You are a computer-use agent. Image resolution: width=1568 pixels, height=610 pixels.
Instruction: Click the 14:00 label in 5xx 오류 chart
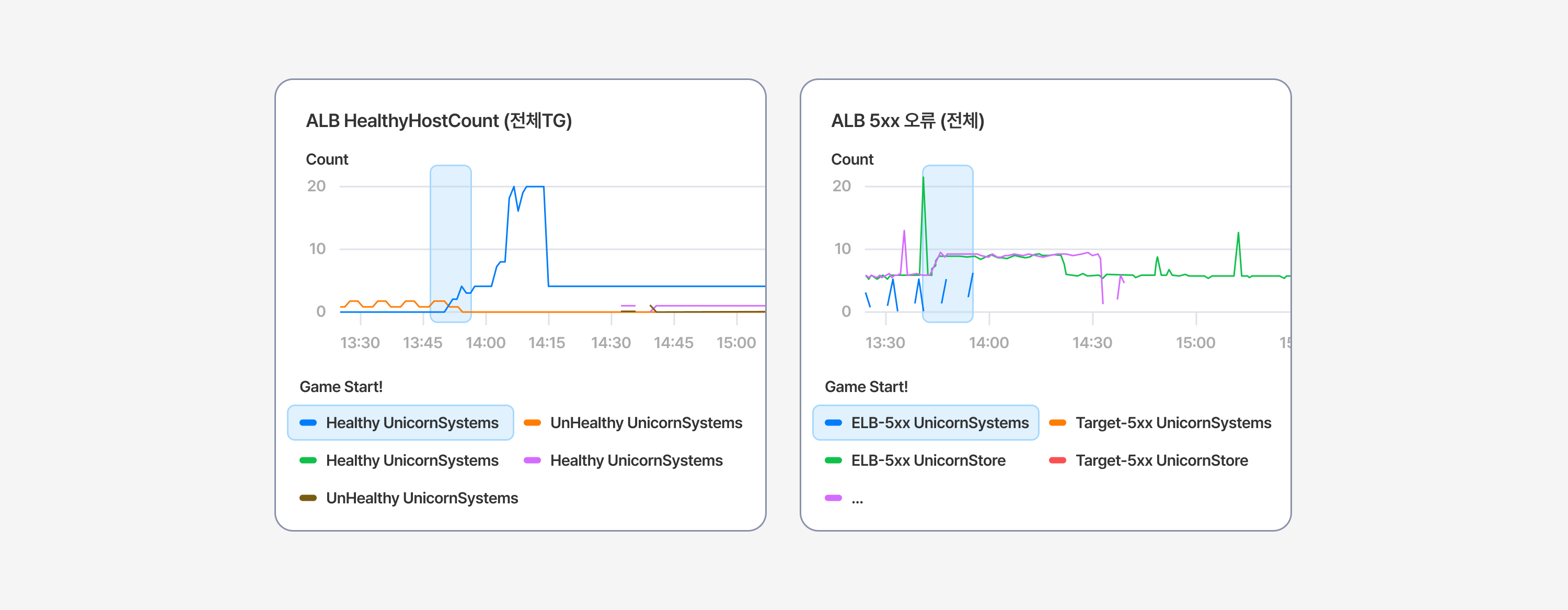tap(988, 343)
